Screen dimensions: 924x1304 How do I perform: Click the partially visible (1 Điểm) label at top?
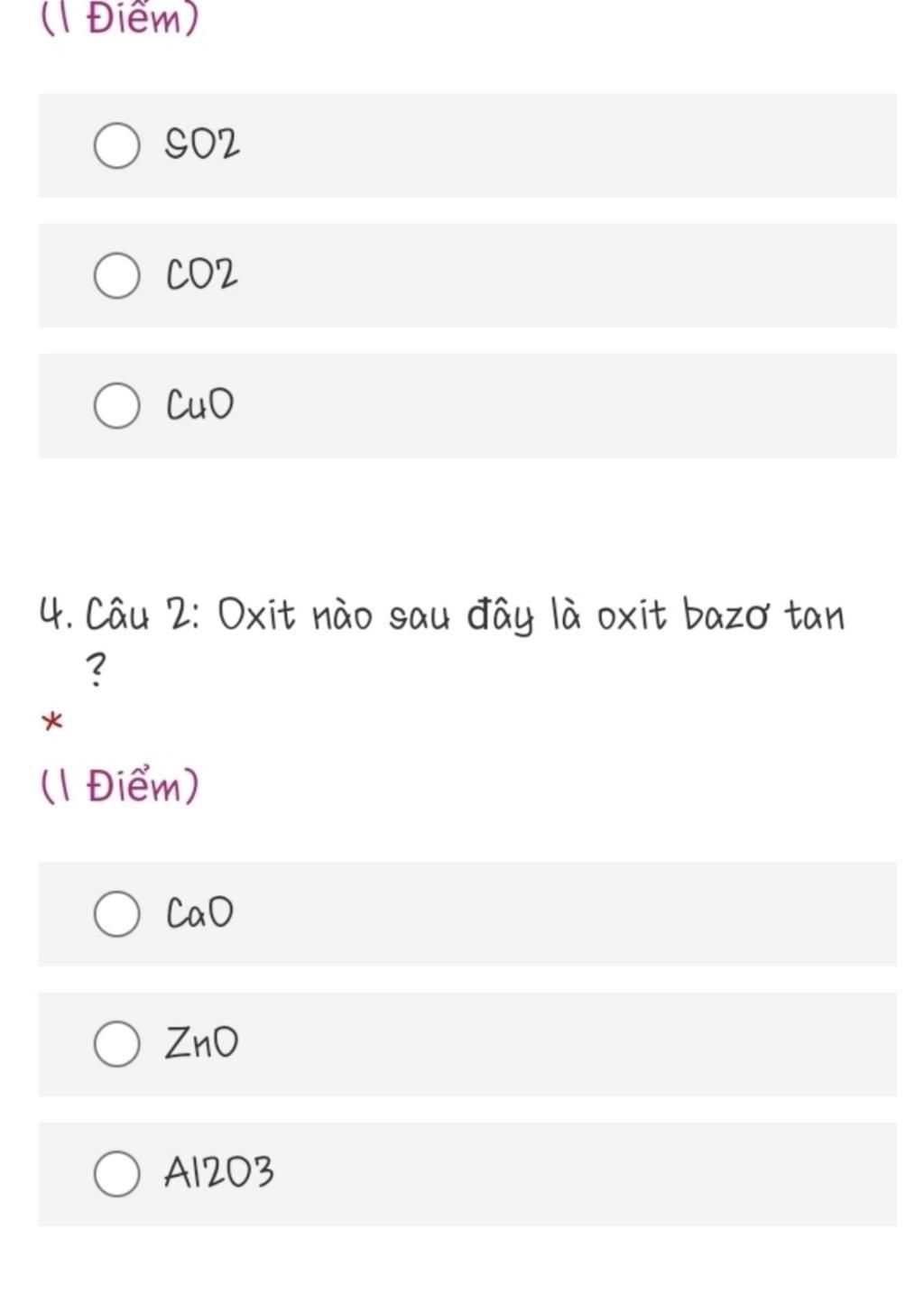point(120,18)
